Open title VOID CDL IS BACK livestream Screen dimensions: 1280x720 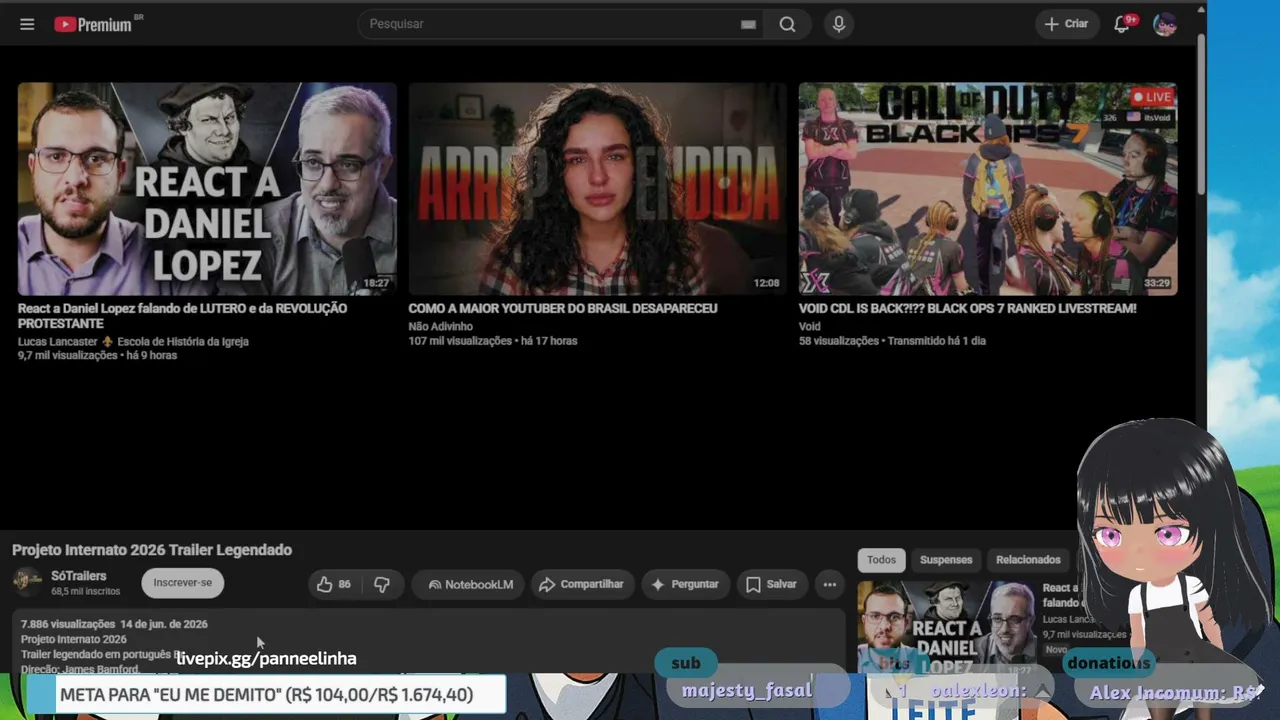tap(967, 309)
